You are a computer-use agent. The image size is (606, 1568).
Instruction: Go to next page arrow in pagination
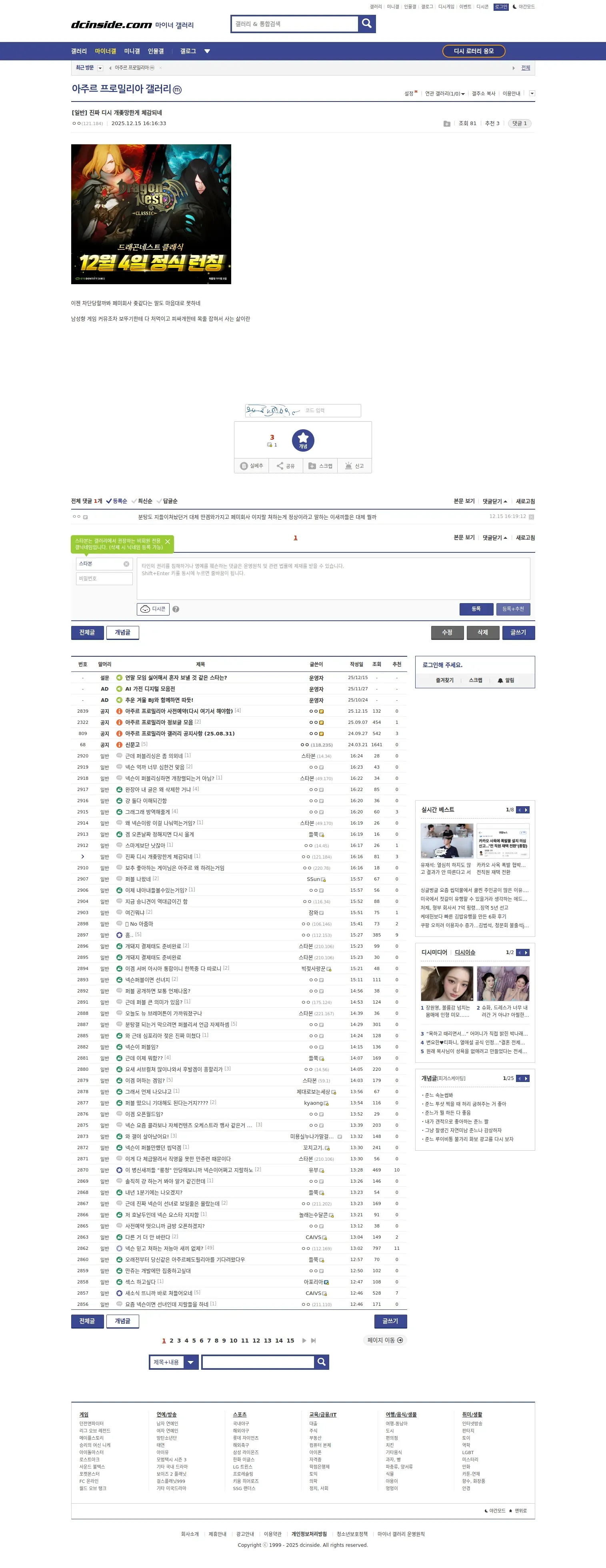304,1340
